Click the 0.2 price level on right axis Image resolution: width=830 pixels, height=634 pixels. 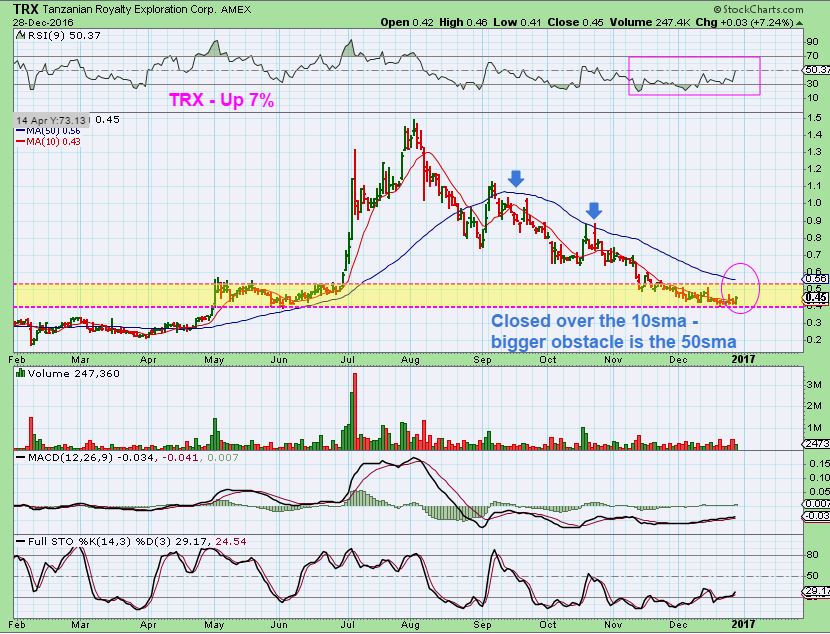click(x=815, y=339)
